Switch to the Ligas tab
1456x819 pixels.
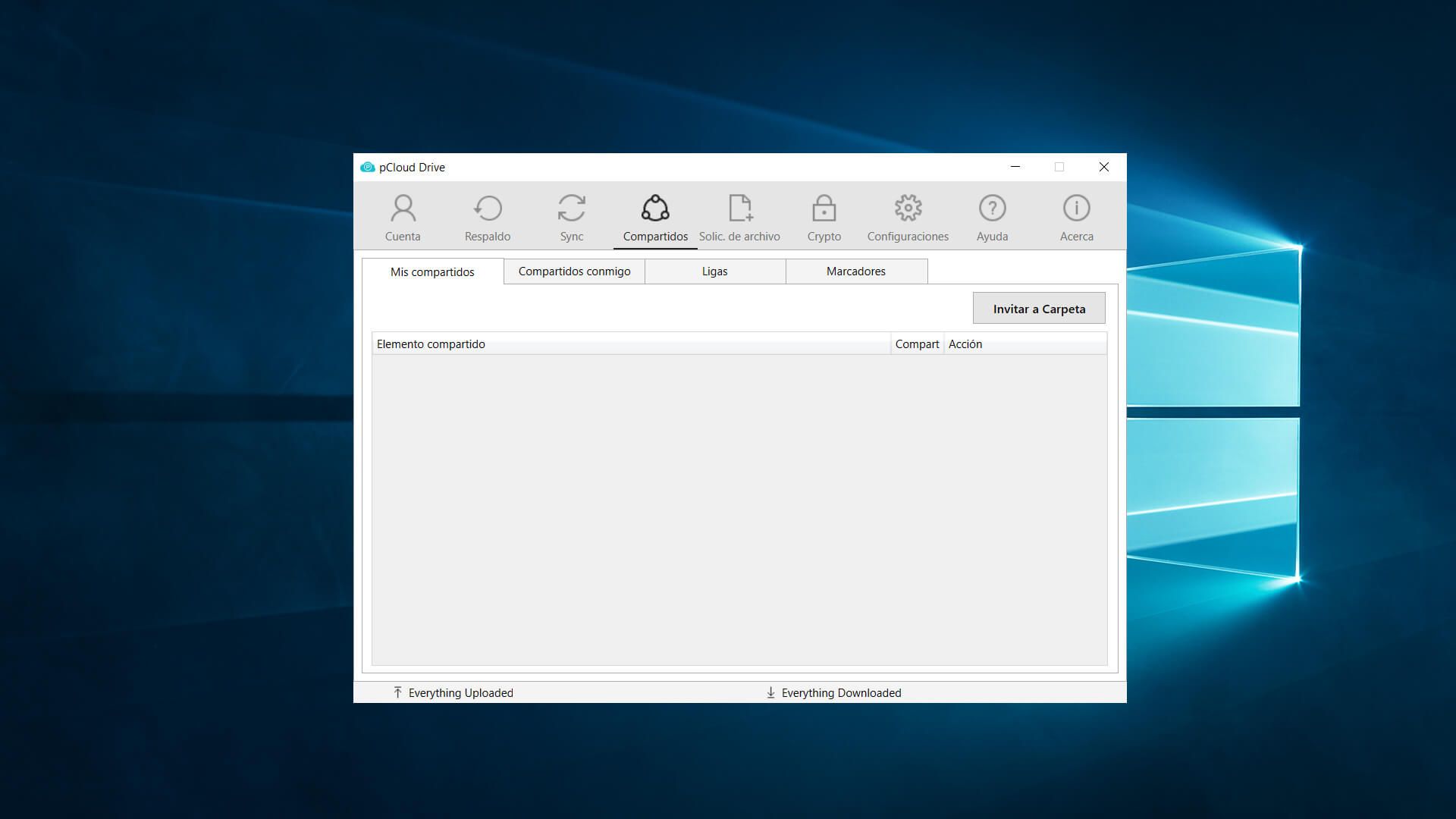[x=715, y=271]
